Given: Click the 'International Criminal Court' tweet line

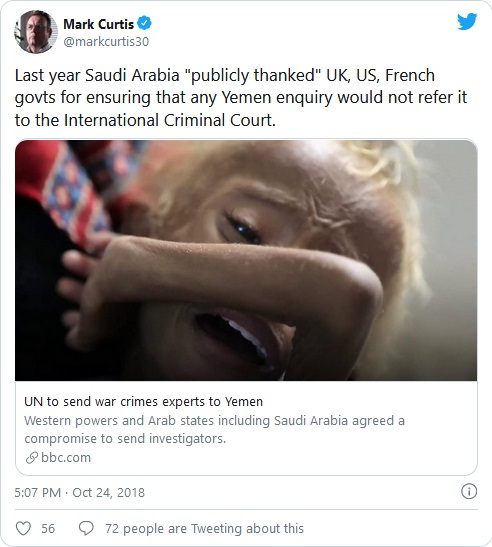Looking at the screenshot, I should [x=145, y=120].
